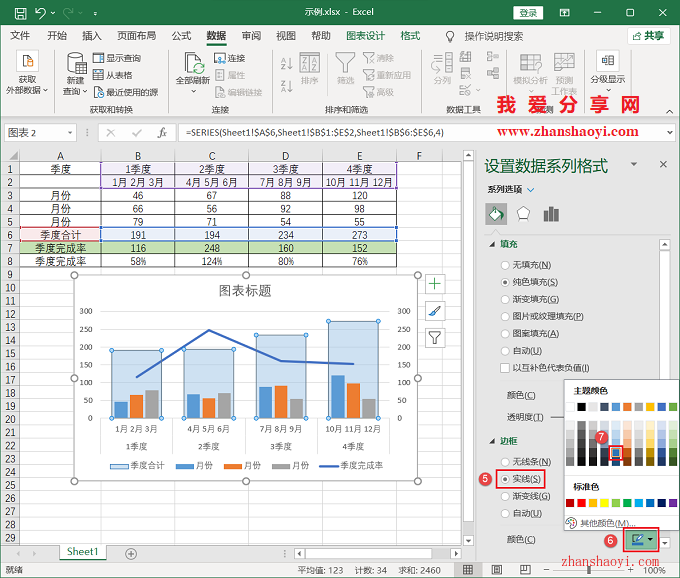The image size is (680, 578).
Task: Select No Fill (无填充) radio button
Action: (x=505, y=265)
